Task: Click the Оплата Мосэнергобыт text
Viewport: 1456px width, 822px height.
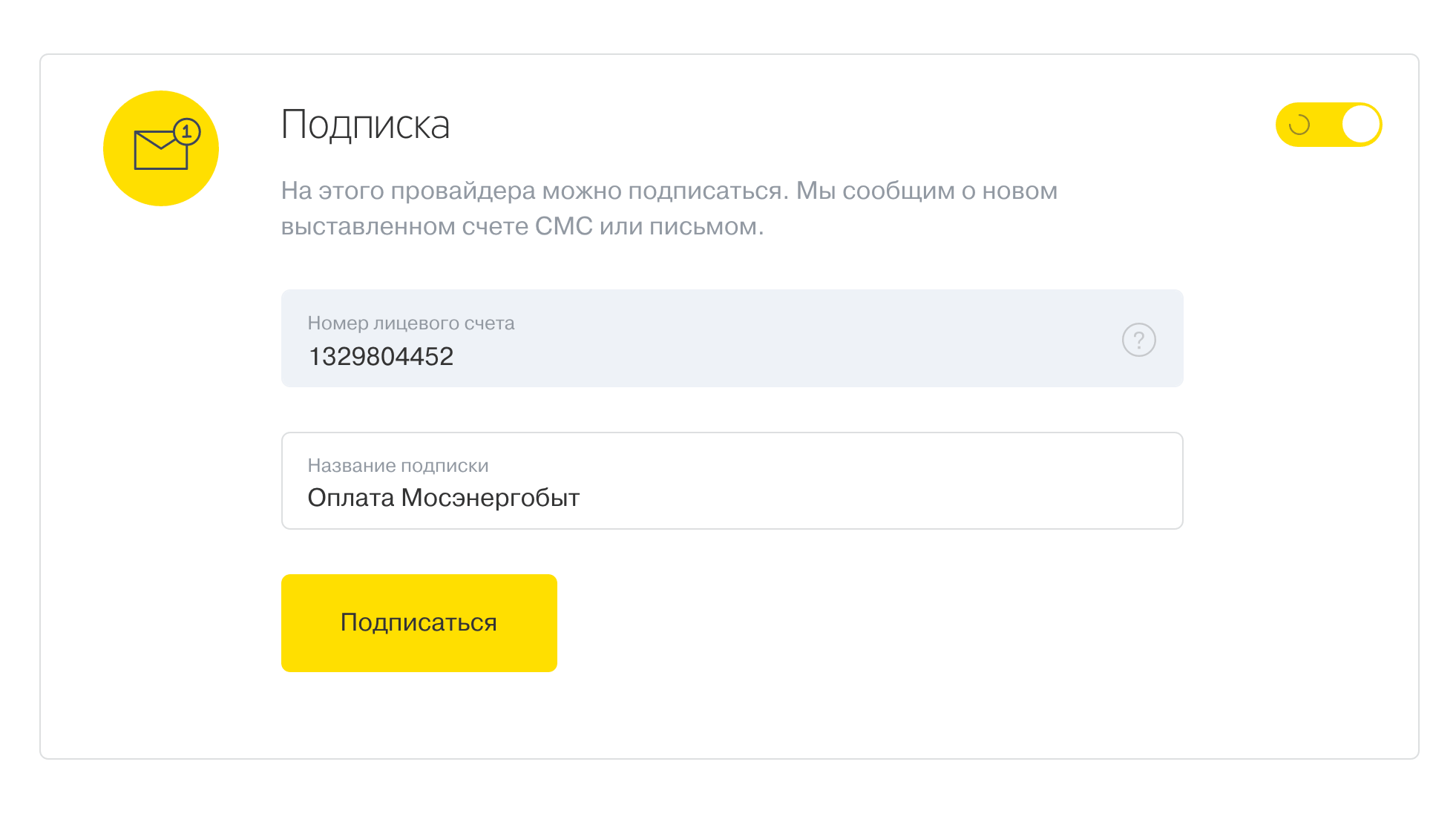Action: pyautogui.click(x=444, y=498)
